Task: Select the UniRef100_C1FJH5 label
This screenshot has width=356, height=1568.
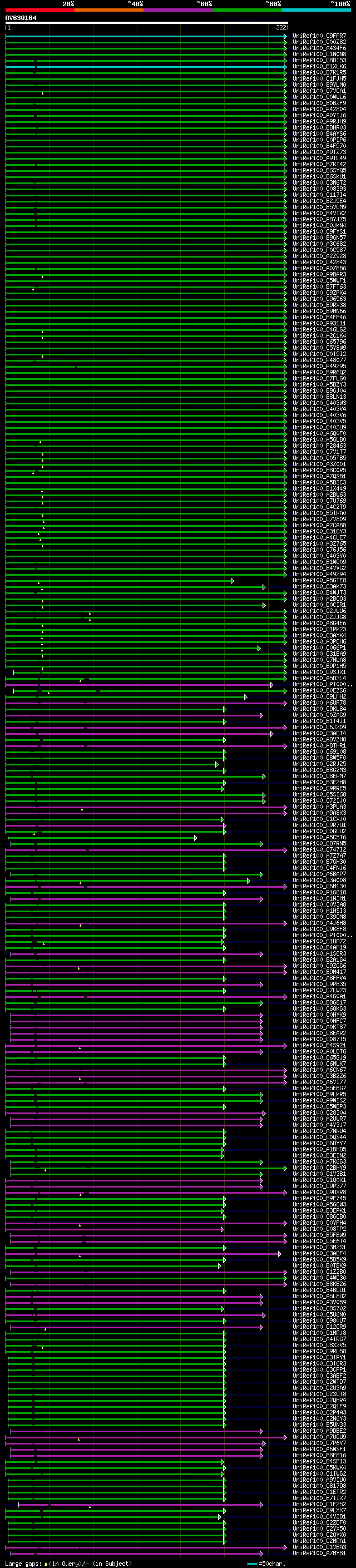Action: 319,78
